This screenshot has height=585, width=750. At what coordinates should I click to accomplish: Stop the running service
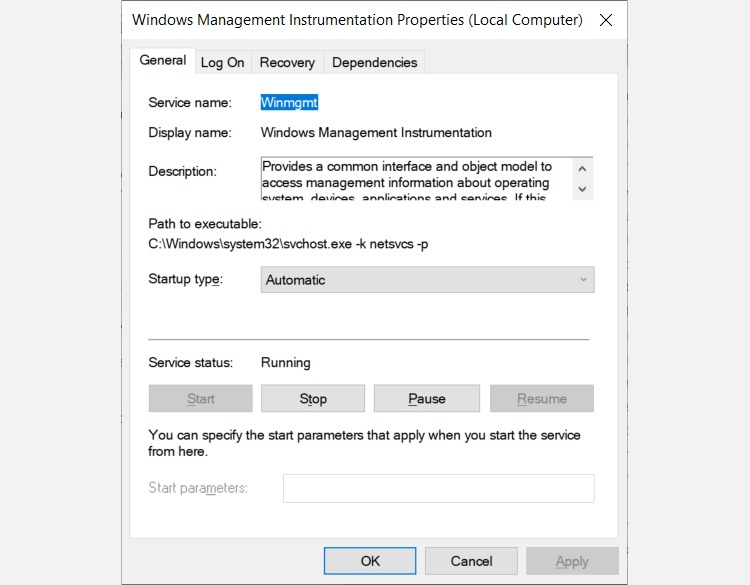click(313, 398)
